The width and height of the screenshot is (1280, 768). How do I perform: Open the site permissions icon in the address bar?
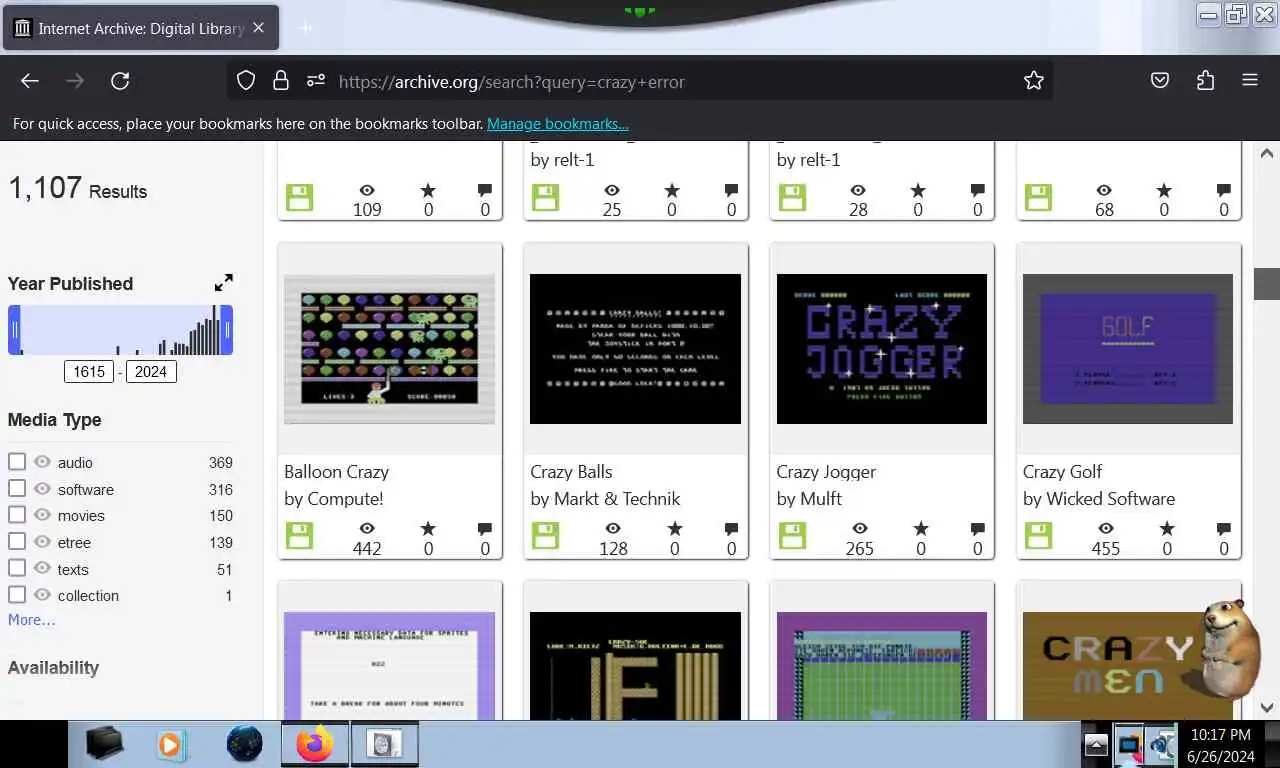(316, 81)
